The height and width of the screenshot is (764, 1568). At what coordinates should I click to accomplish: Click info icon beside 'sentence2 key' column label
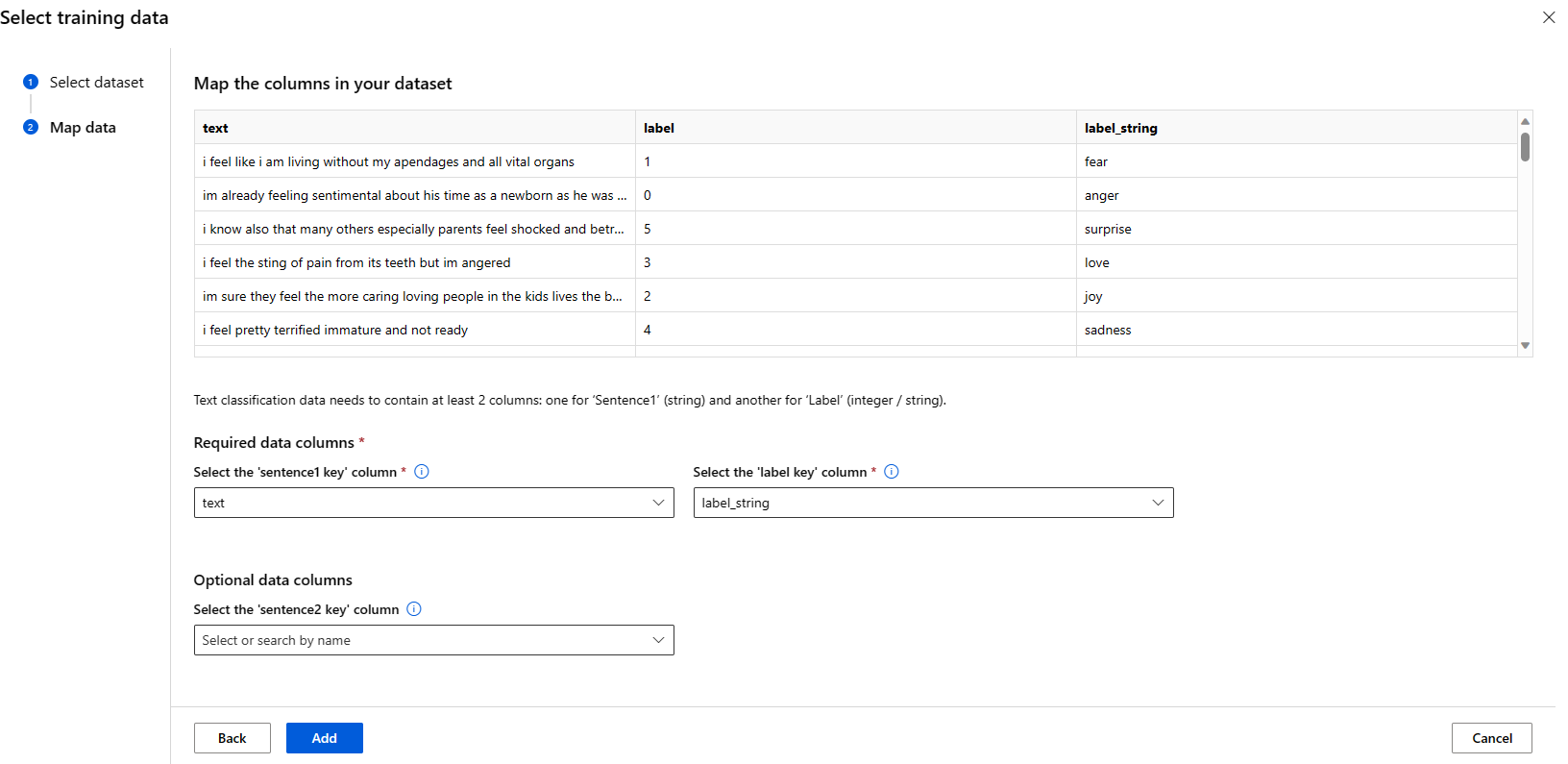pos(414,609)
